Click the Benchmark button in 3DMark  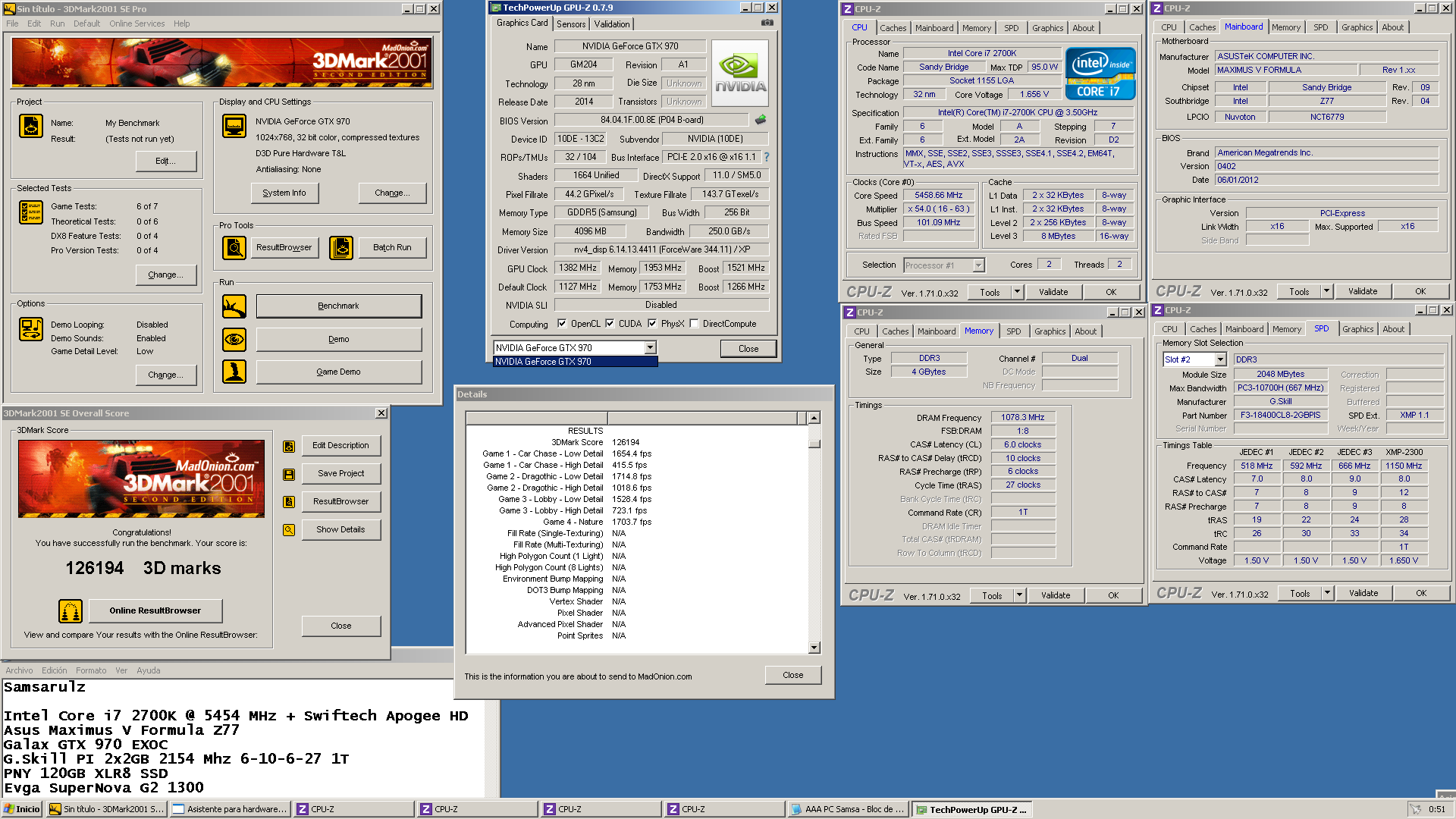pyautogui.click(x=338, y=306)
